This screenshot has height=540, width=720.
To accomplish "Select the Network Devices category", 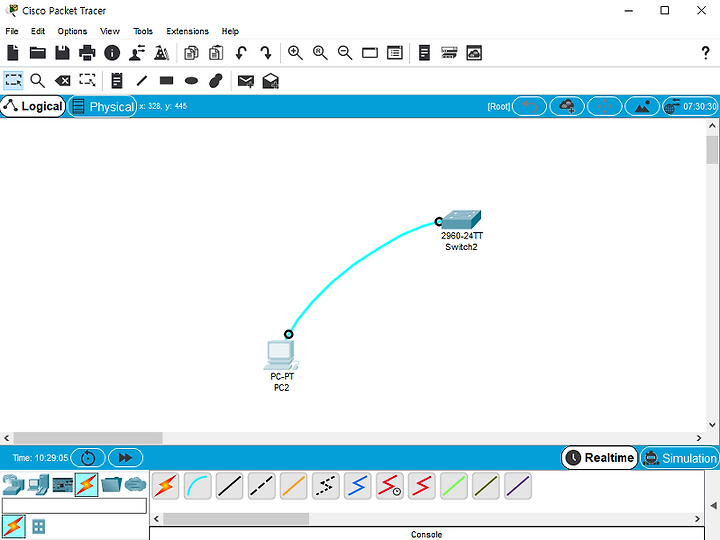I will pos(13,485).
